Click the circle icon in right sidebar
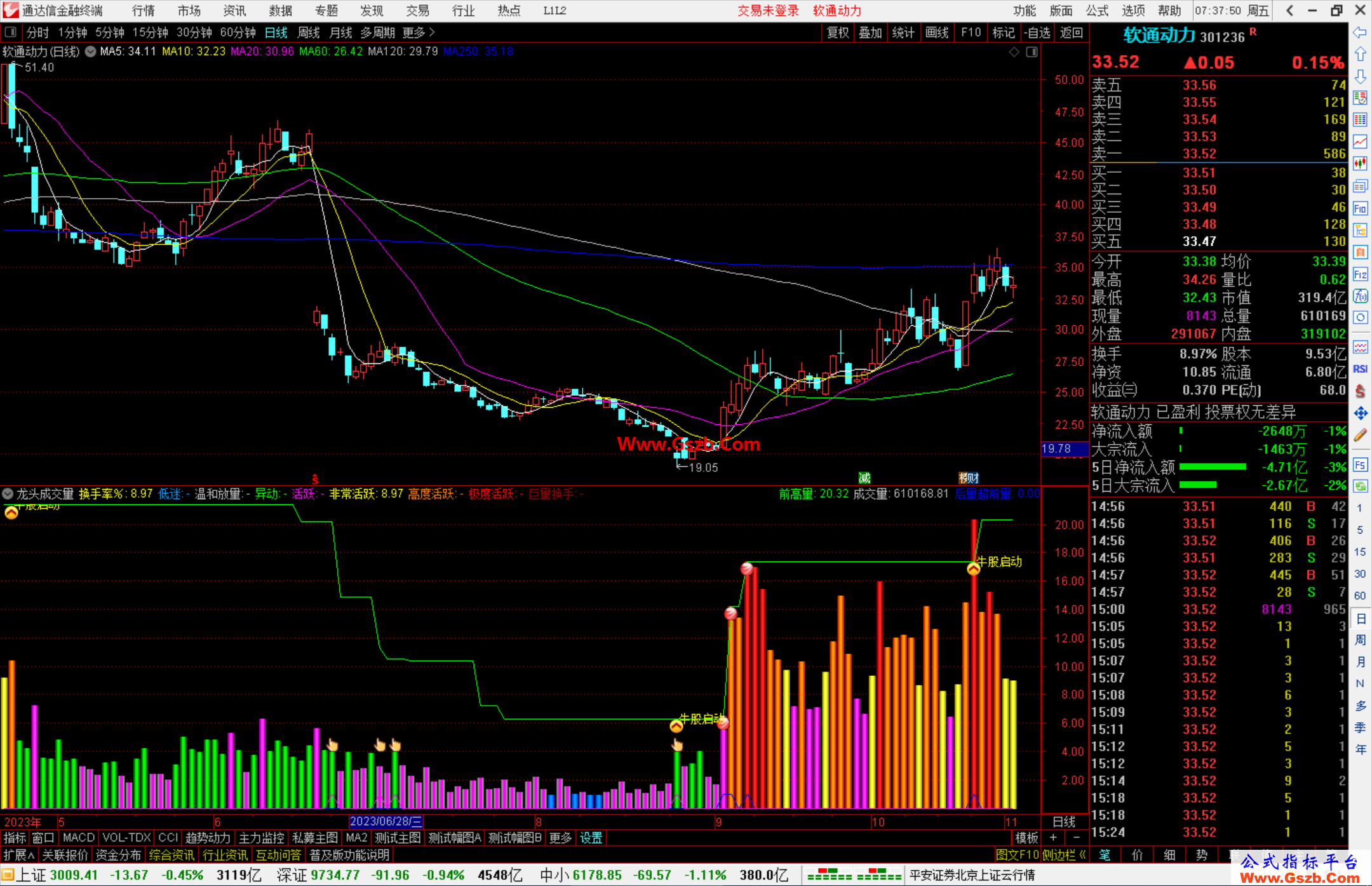This screenshot has width=1372, height=886. [x=1360, y=318]
